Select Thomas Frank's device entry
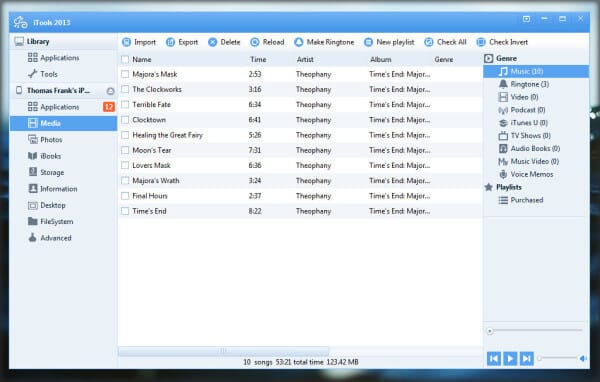This screenshot has height=382, width=600. pos(58,91)
